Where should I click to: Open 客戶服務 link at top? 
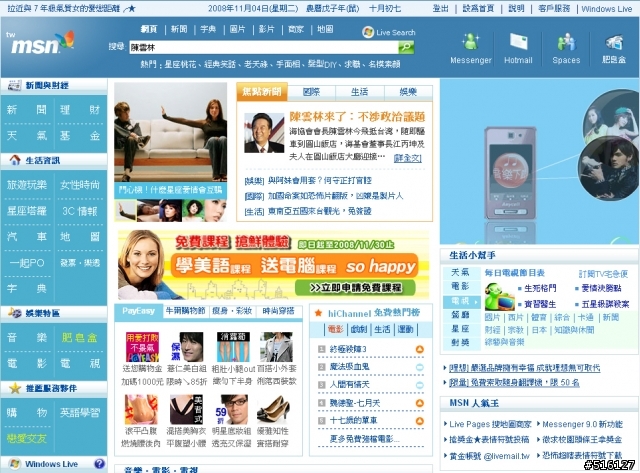554,8
